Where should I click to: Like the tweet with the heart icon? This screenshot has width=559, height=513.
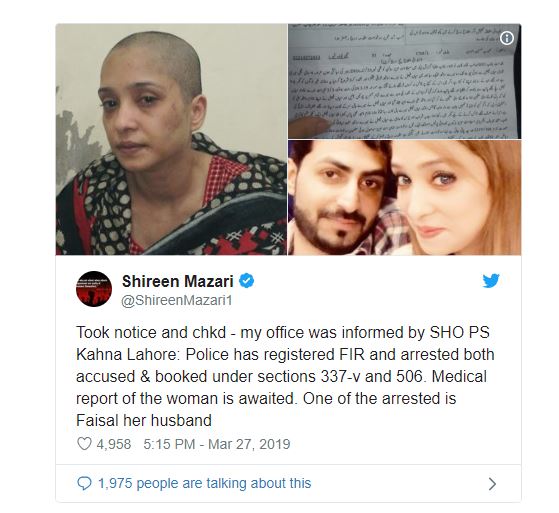[x=84, y=444]
